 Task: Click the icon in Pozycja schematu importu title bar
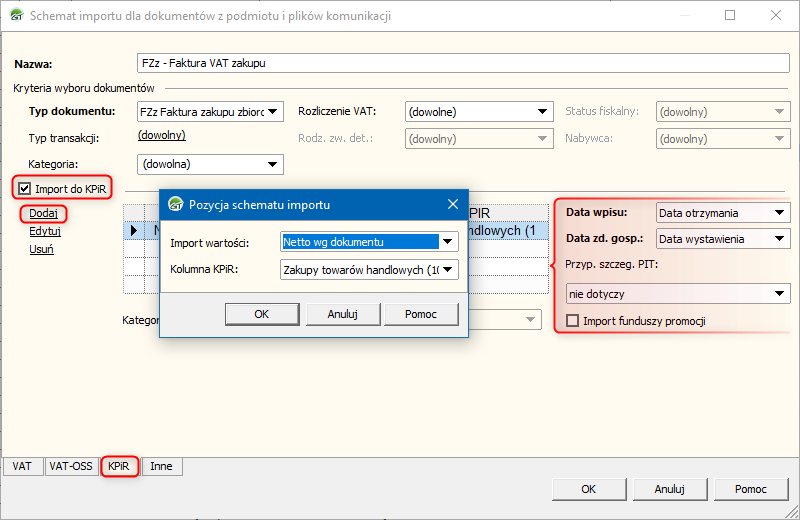(176, 205)
